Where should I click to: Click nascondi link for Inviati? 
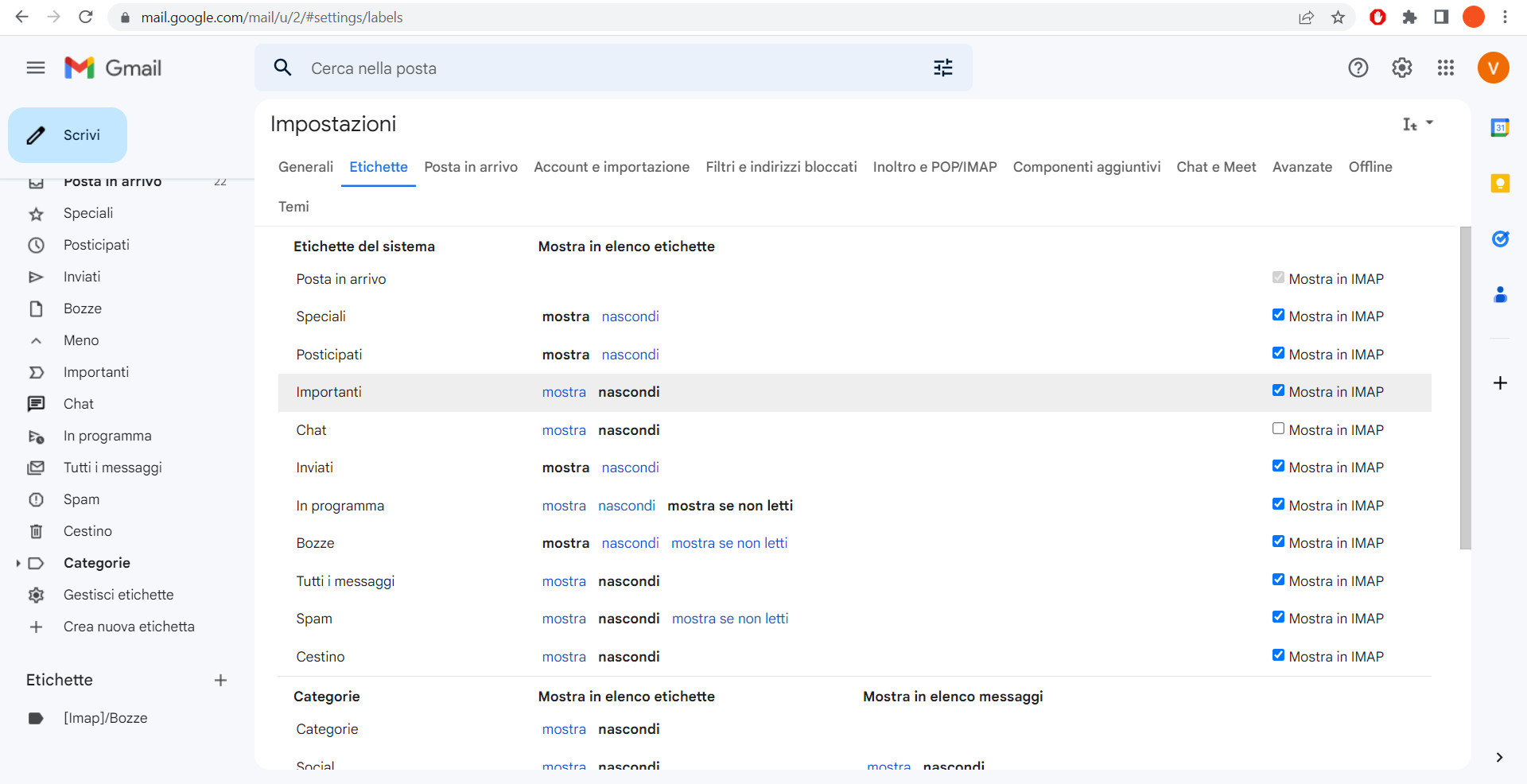pyautogui.click(x=630, y=468)
